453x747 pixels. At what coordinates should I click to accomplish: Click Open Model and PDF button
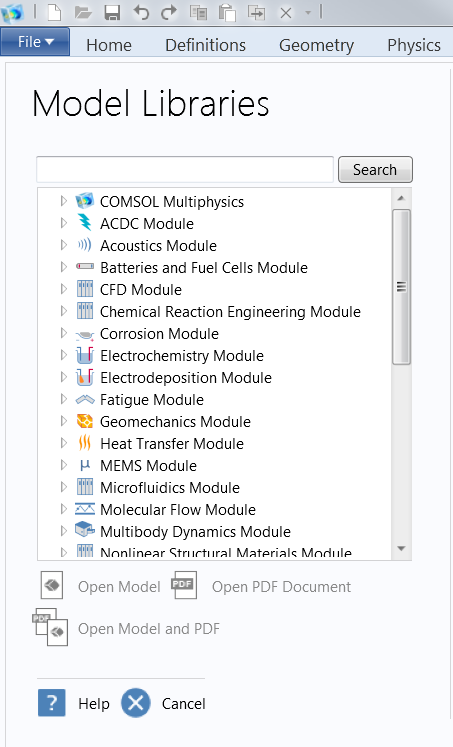click(x=126, y=627)
